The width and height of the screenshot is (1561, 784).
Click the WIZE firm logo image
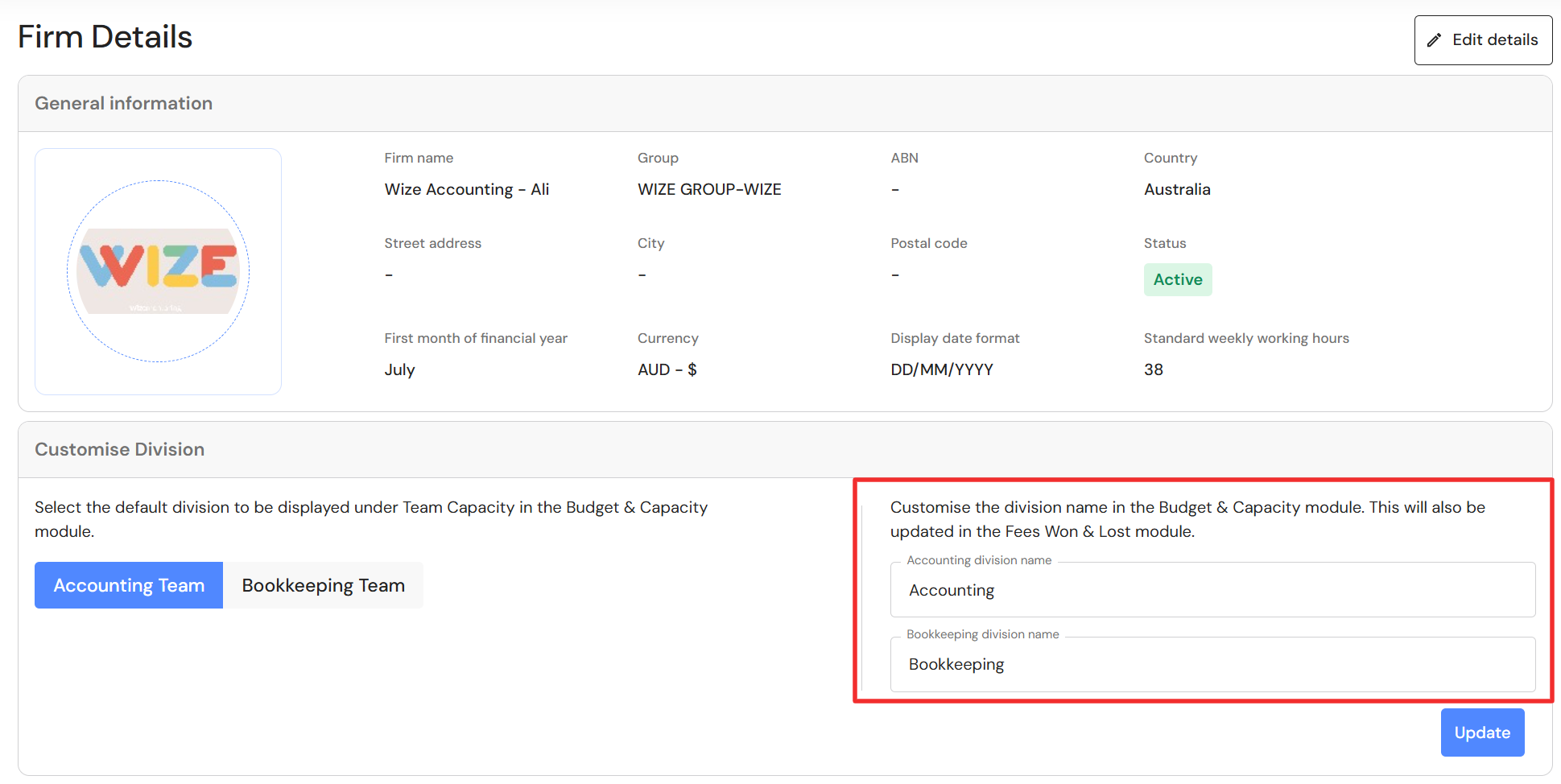[158, 270]
